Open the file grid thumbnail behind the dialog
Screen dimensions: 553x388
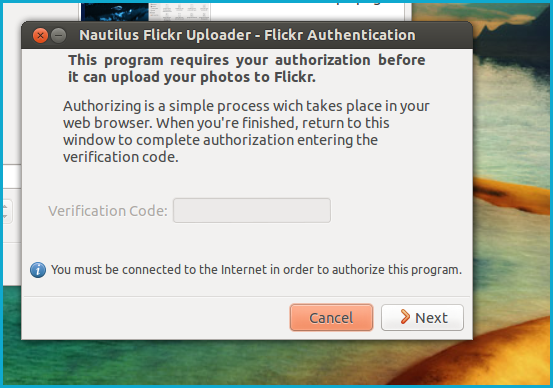[x=179, y=12]
